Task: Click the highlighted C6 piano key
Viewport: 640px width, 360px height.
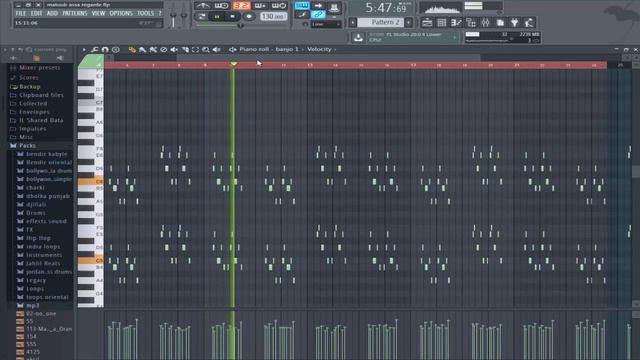Action: click(x=90, y=181)
